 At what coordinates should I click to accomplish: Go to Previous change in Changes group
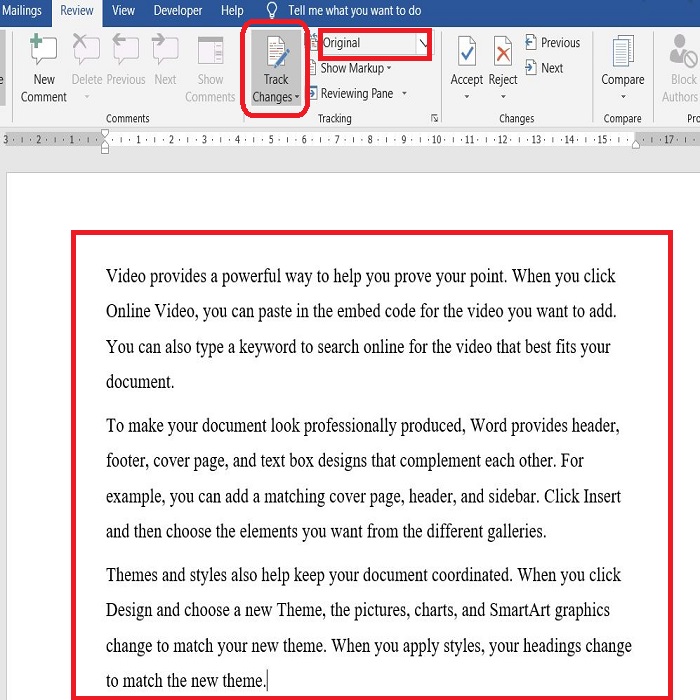(553, 42)
